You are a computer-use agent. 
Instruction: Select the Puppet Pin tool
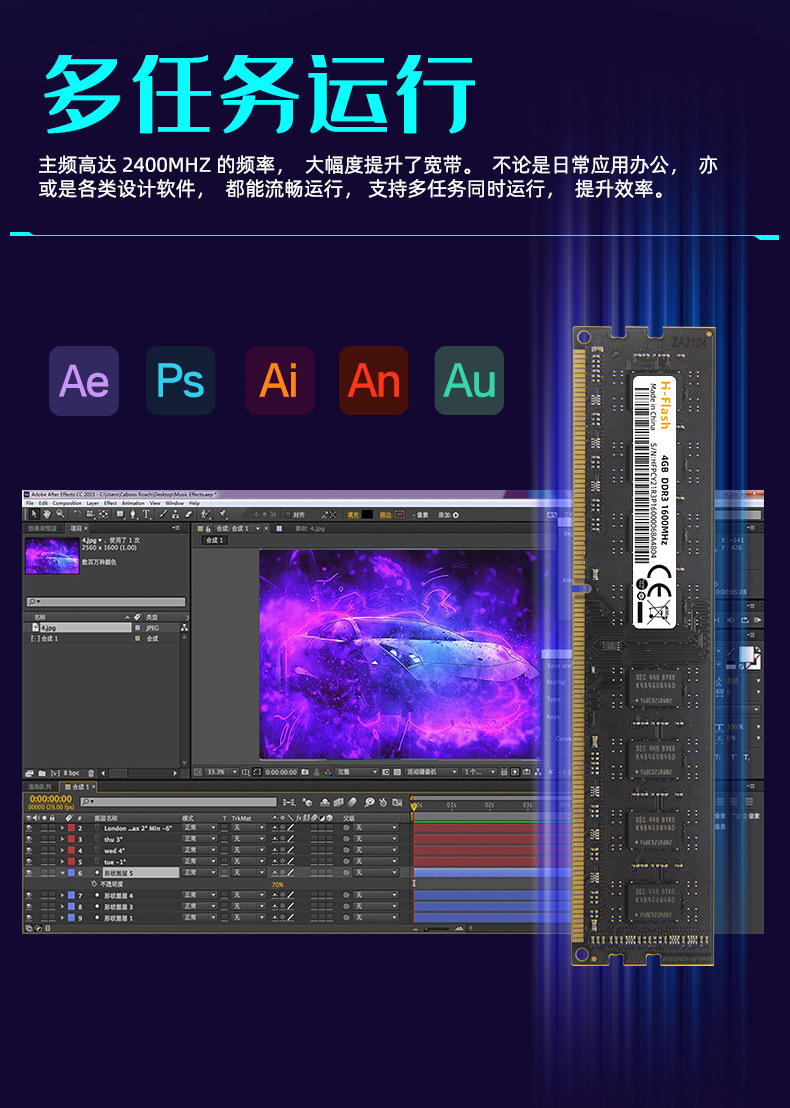click(x=223, y=514)
